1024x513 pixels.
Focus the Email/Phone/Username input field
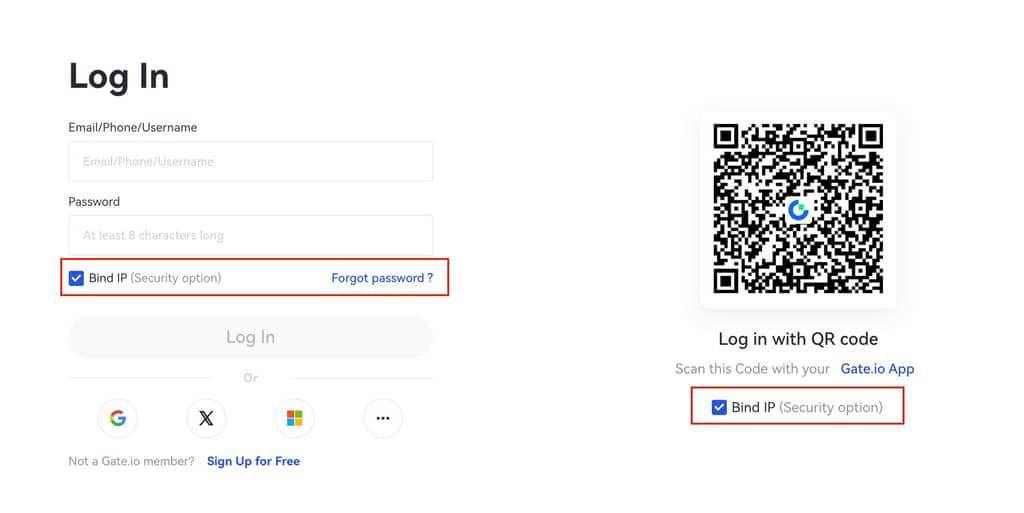250,161
